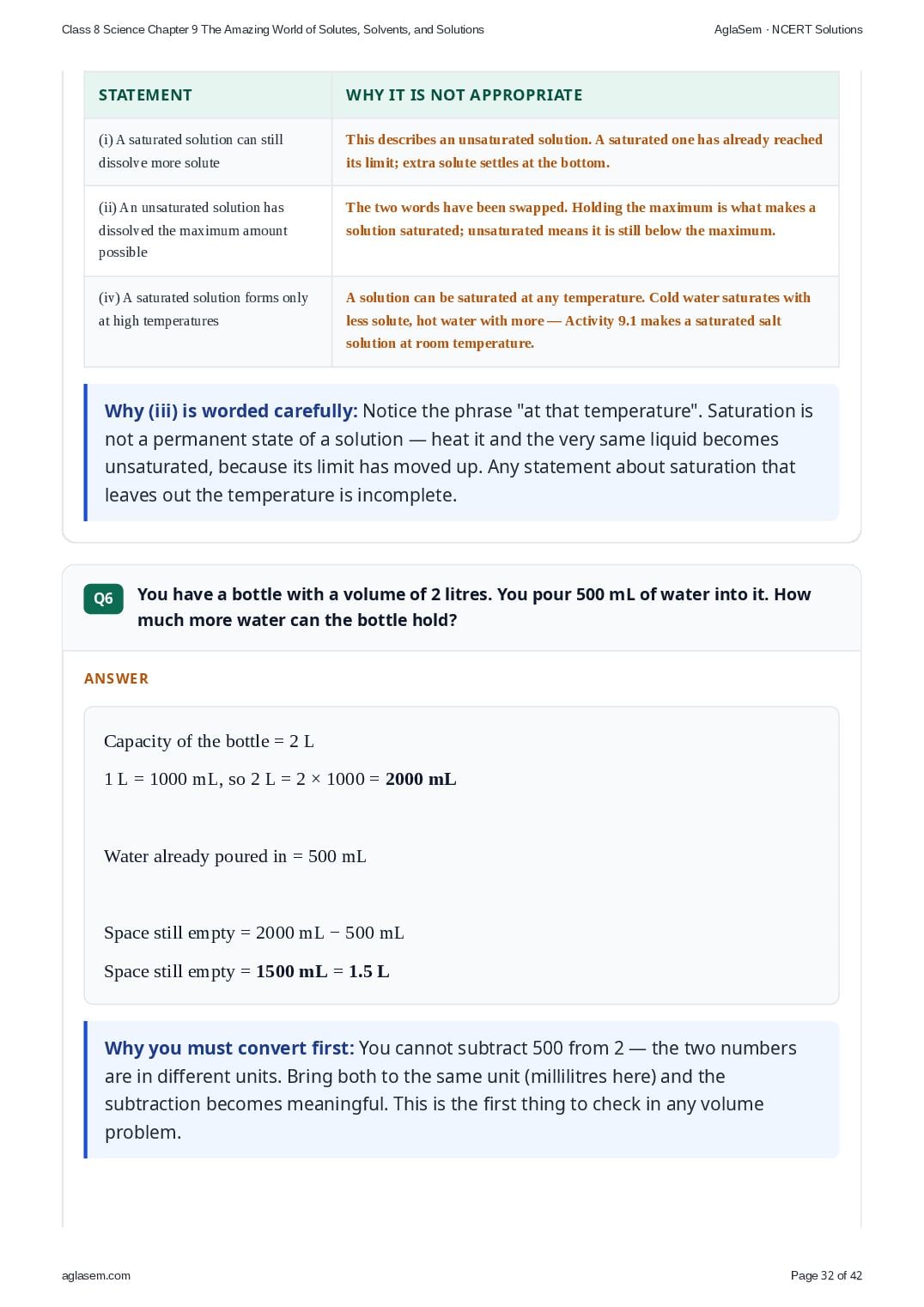Click the 'Capacity of the bottle = 2 L' line
The width and height of the screenshot is (924, 1307).
click(209, 741)
